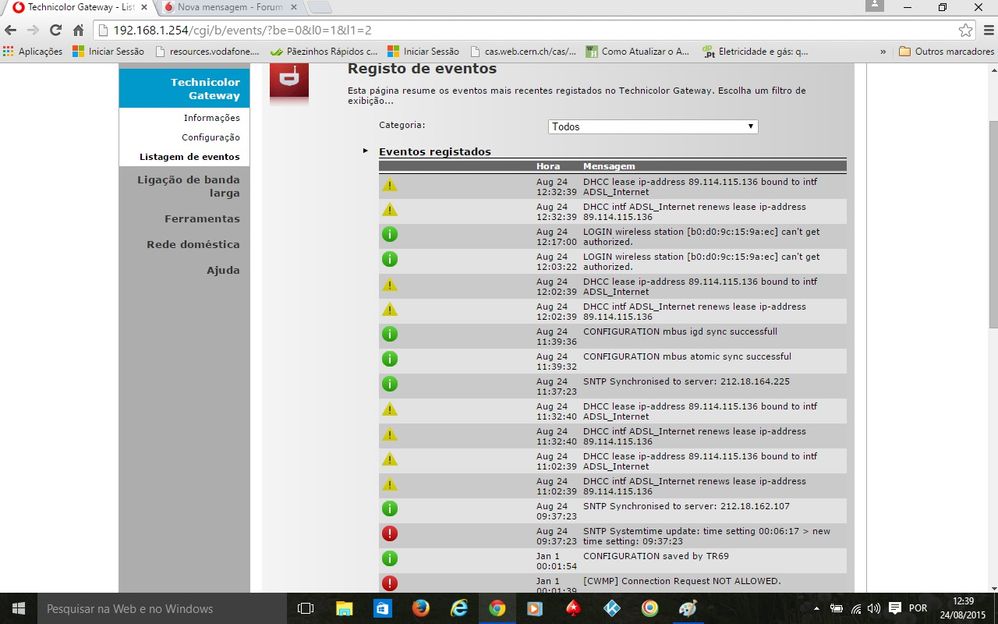Collapse the Eventos registados section arrow

coord(366,151)
